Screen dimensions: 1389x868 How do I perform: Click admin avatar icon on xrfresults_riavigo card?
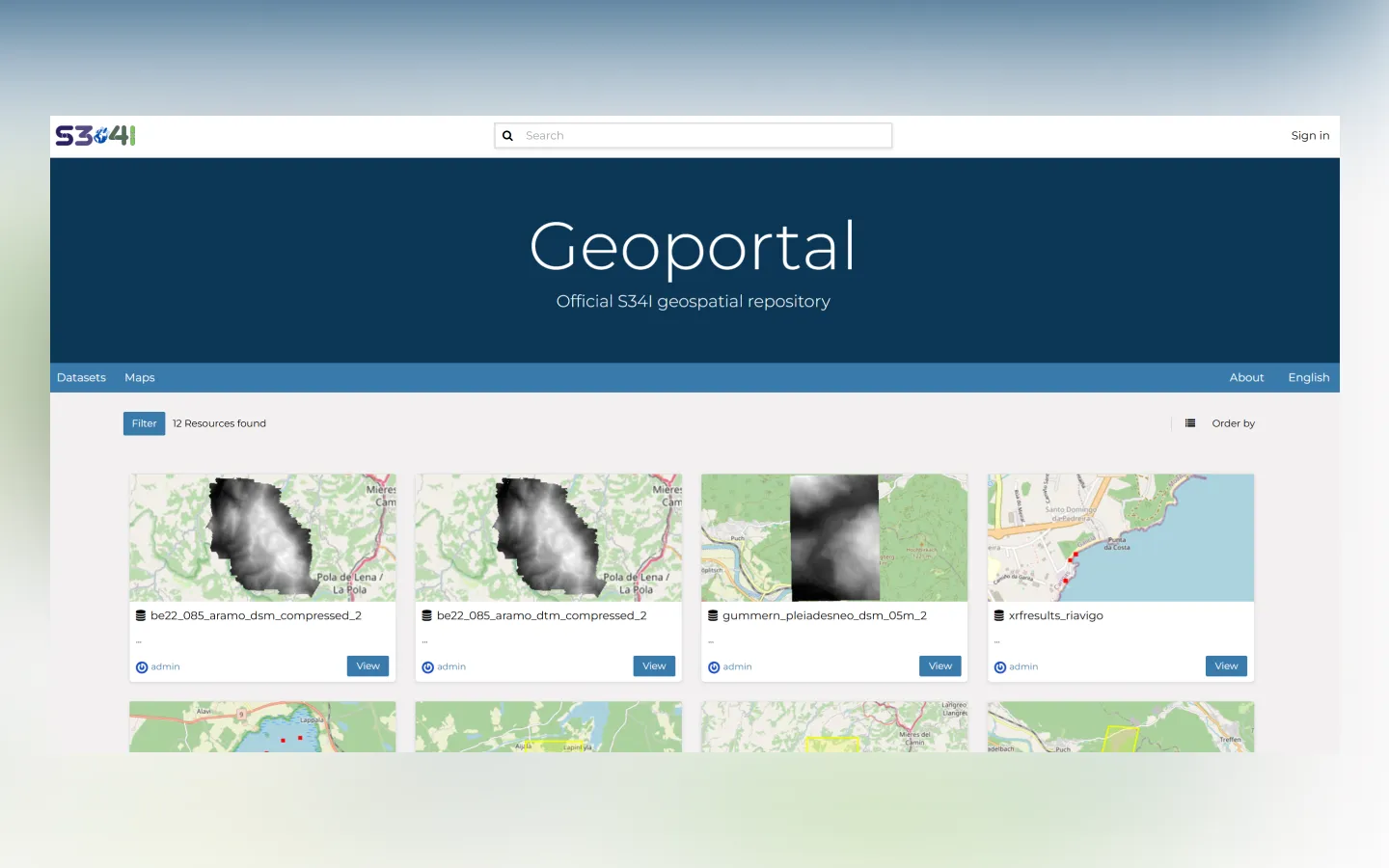coord(1000,667)
